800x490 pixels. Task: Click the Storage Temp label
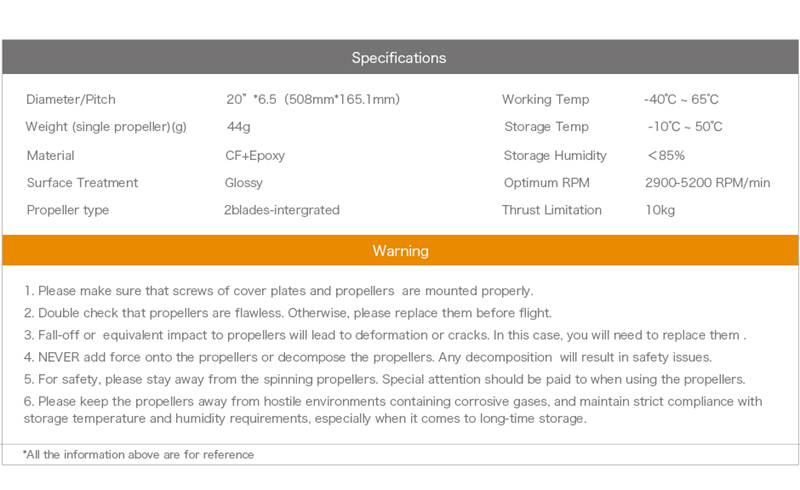coord(546,127)
